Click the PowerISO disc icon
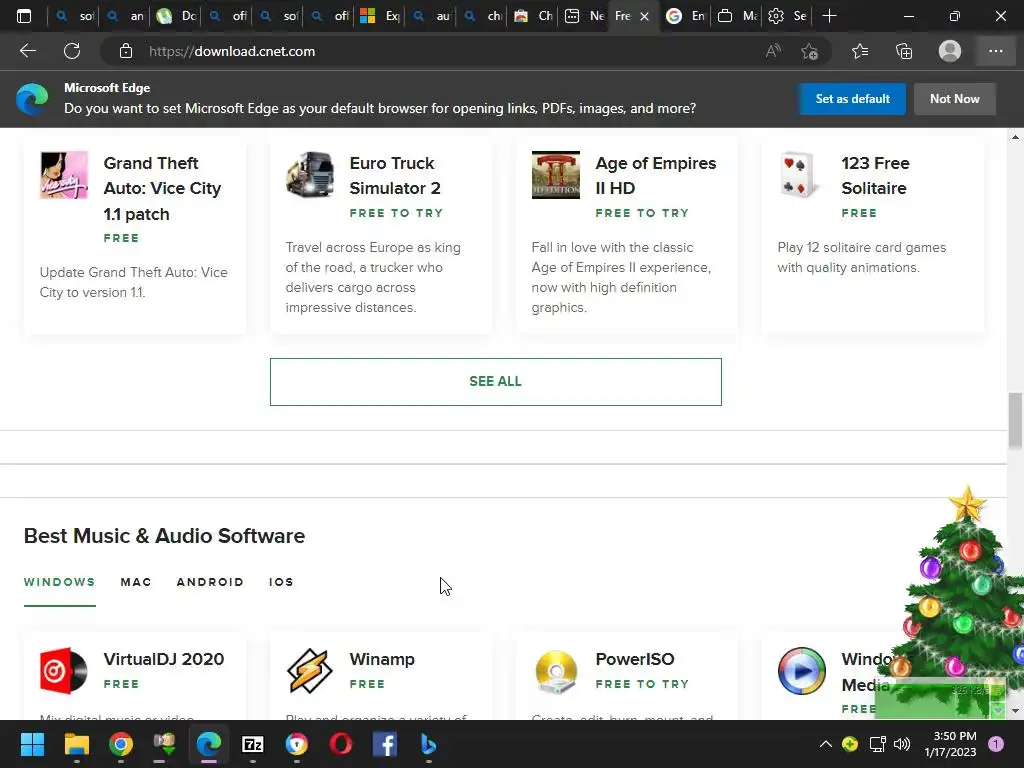This screenshot has height=768, width=1024. pyautogui.click(x=556, y=671)
